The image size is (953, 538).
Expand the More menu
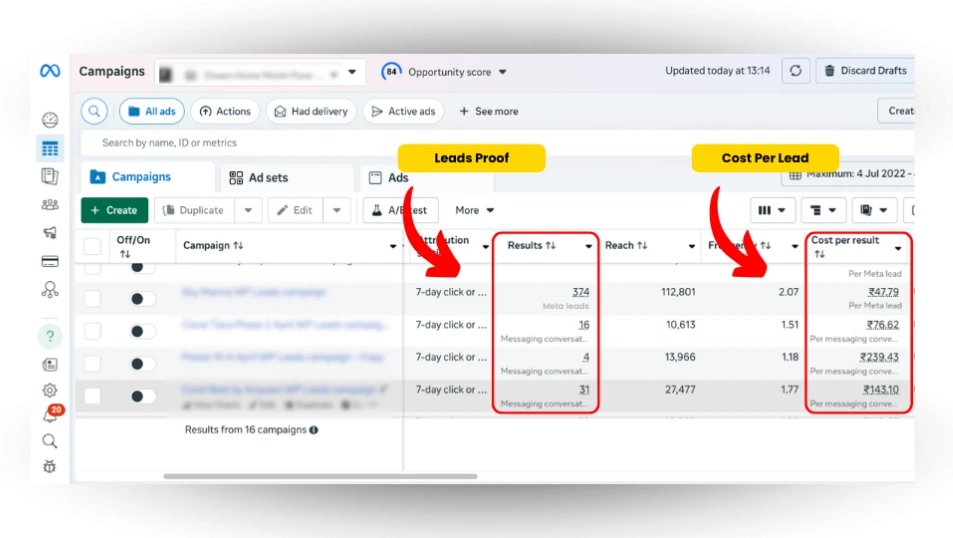(x=475, y=210)
